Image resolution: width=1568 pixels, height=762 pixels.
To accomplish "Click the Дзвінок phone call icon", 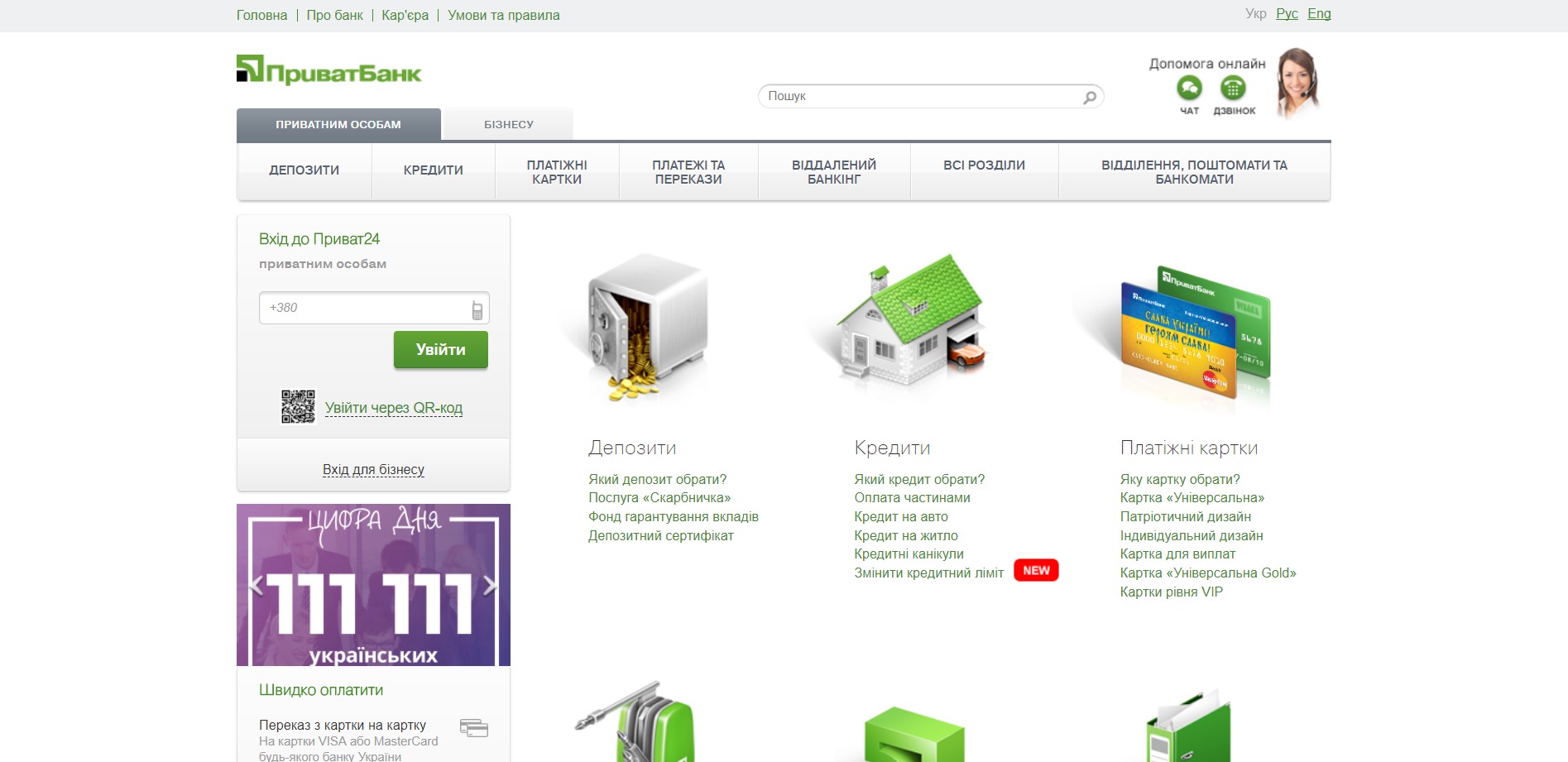I will click(1233, 88).
